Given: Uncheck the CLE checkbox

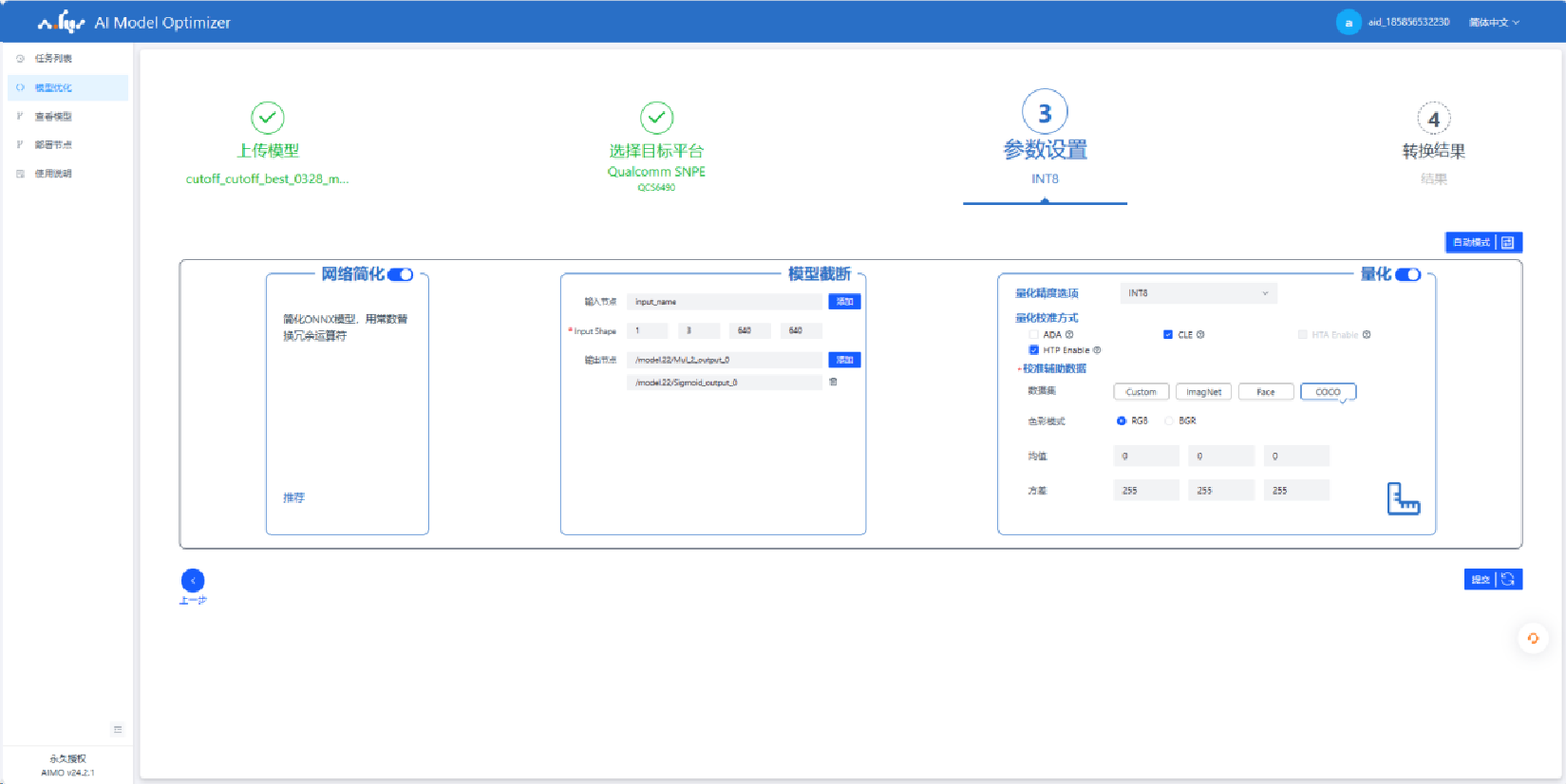Looking at the screenshot, I should coord(1168,334).
